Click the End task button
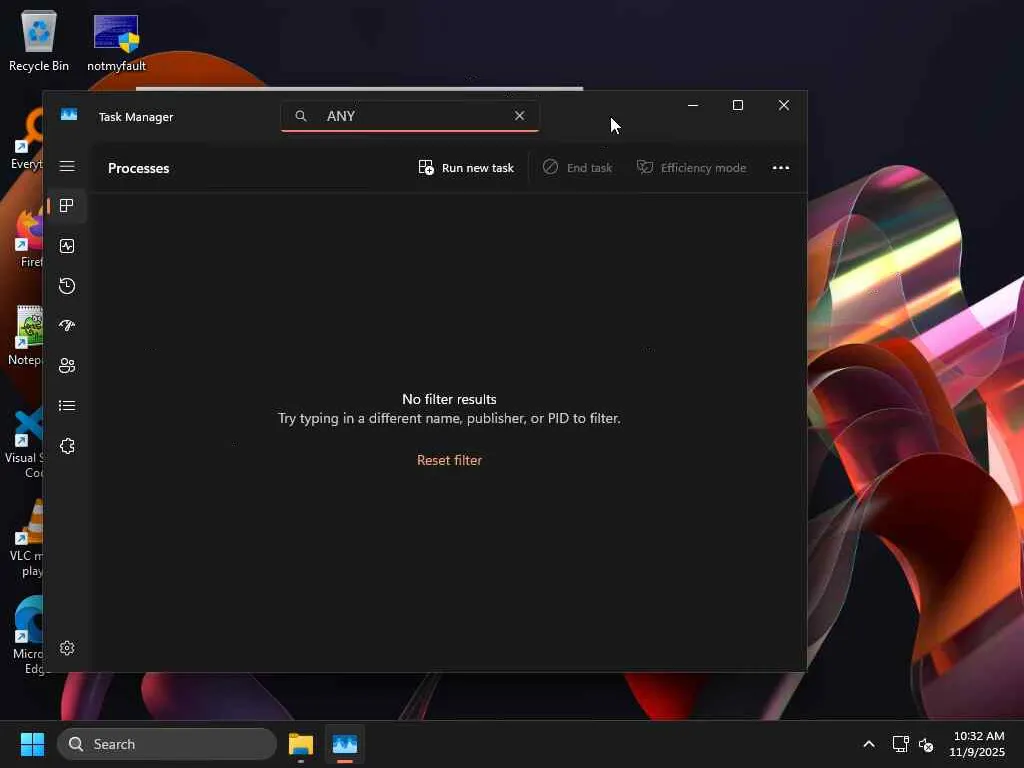The height and width of the screenshot is (768, 1024). pyautogui.click(x=577, y=168)
